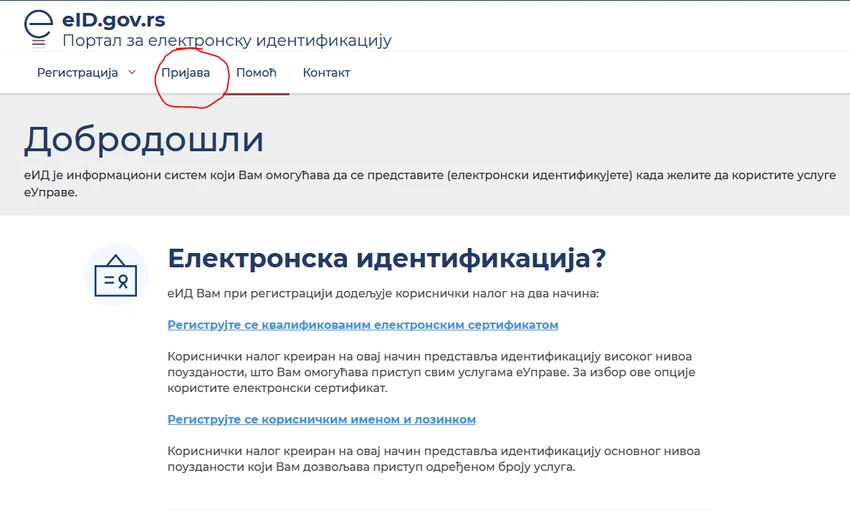Click the eID.gov.rs site title
Screen dimensions: 850x511
click(x=114, y=20)
